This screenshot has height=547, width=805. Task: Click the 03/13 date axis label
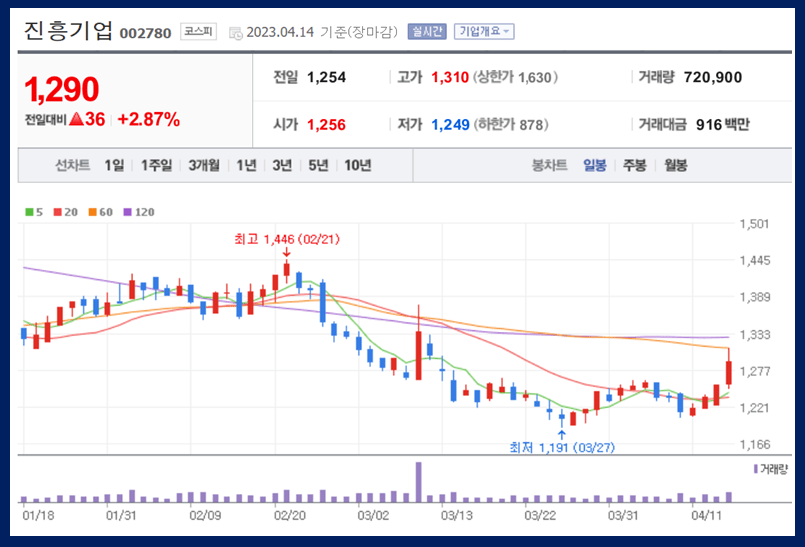pos(456,515)
